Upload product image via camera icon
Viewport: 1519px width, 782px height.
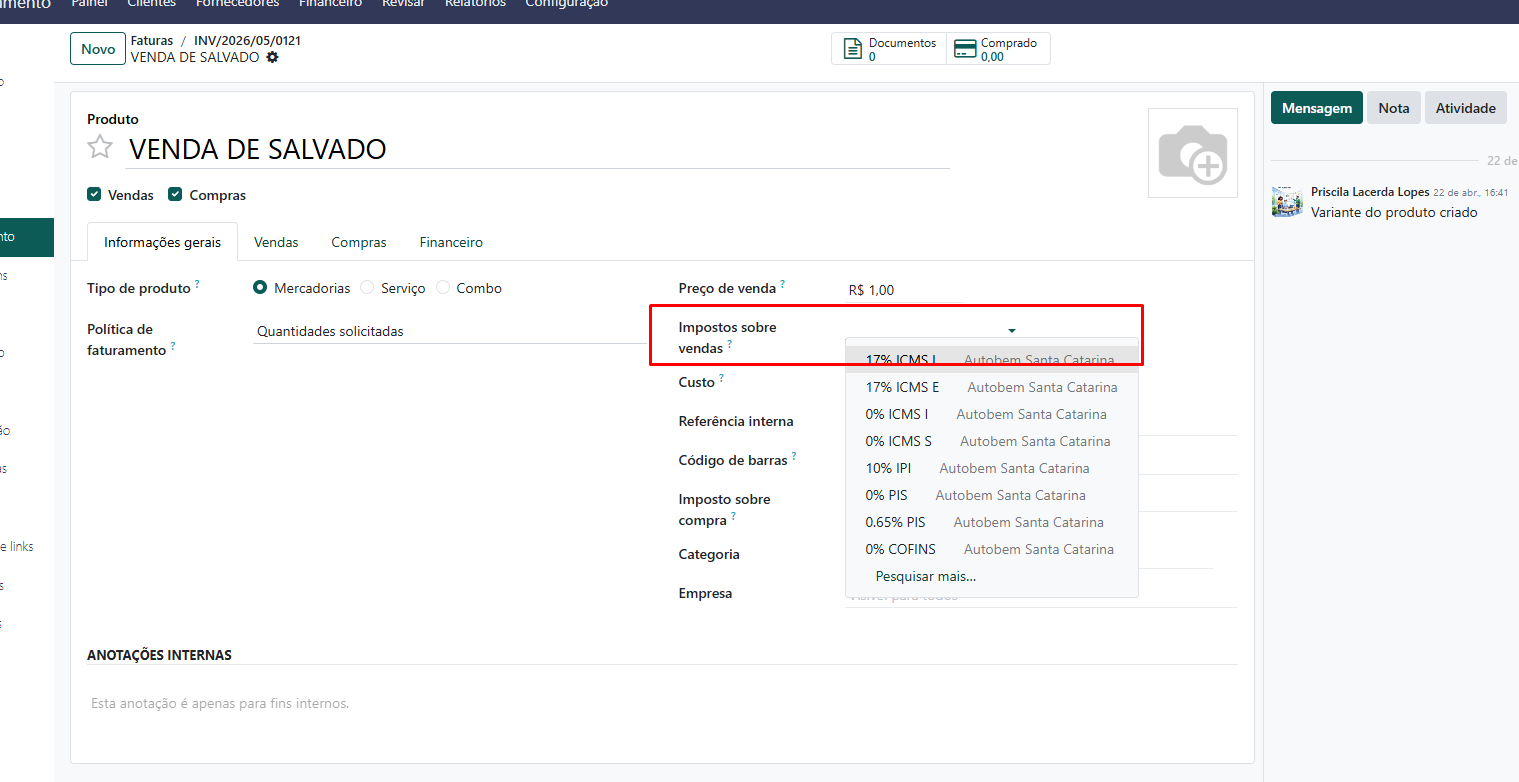[1193, 153]
